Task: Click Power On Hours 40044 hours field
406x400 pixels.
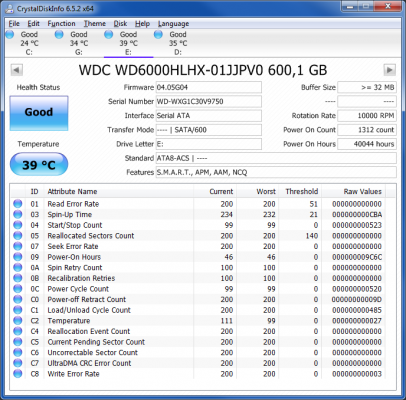Action: [x=367, y=144]
